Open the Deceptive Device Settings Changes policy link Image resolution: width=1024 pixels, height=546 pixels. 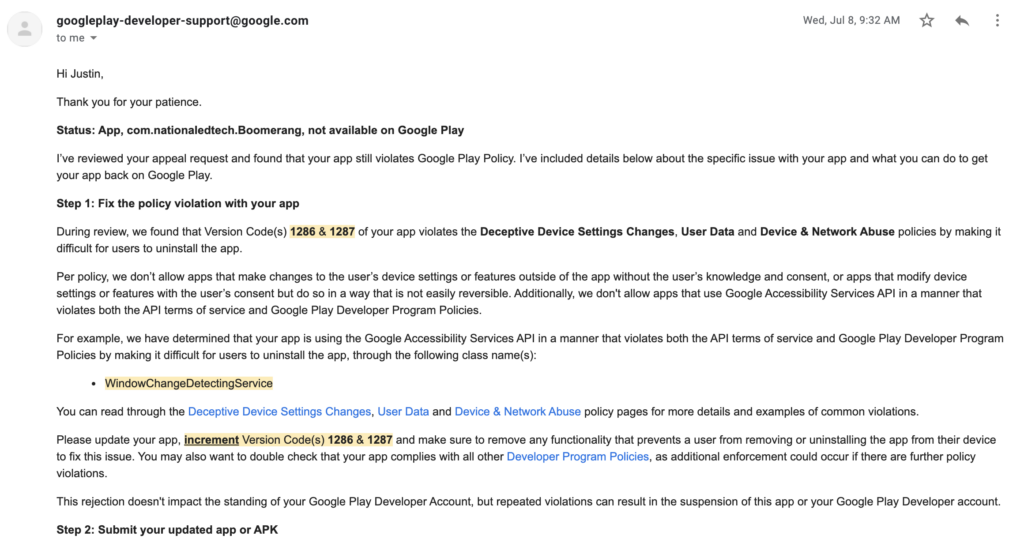pyautogui.click(x=279, y=411)
